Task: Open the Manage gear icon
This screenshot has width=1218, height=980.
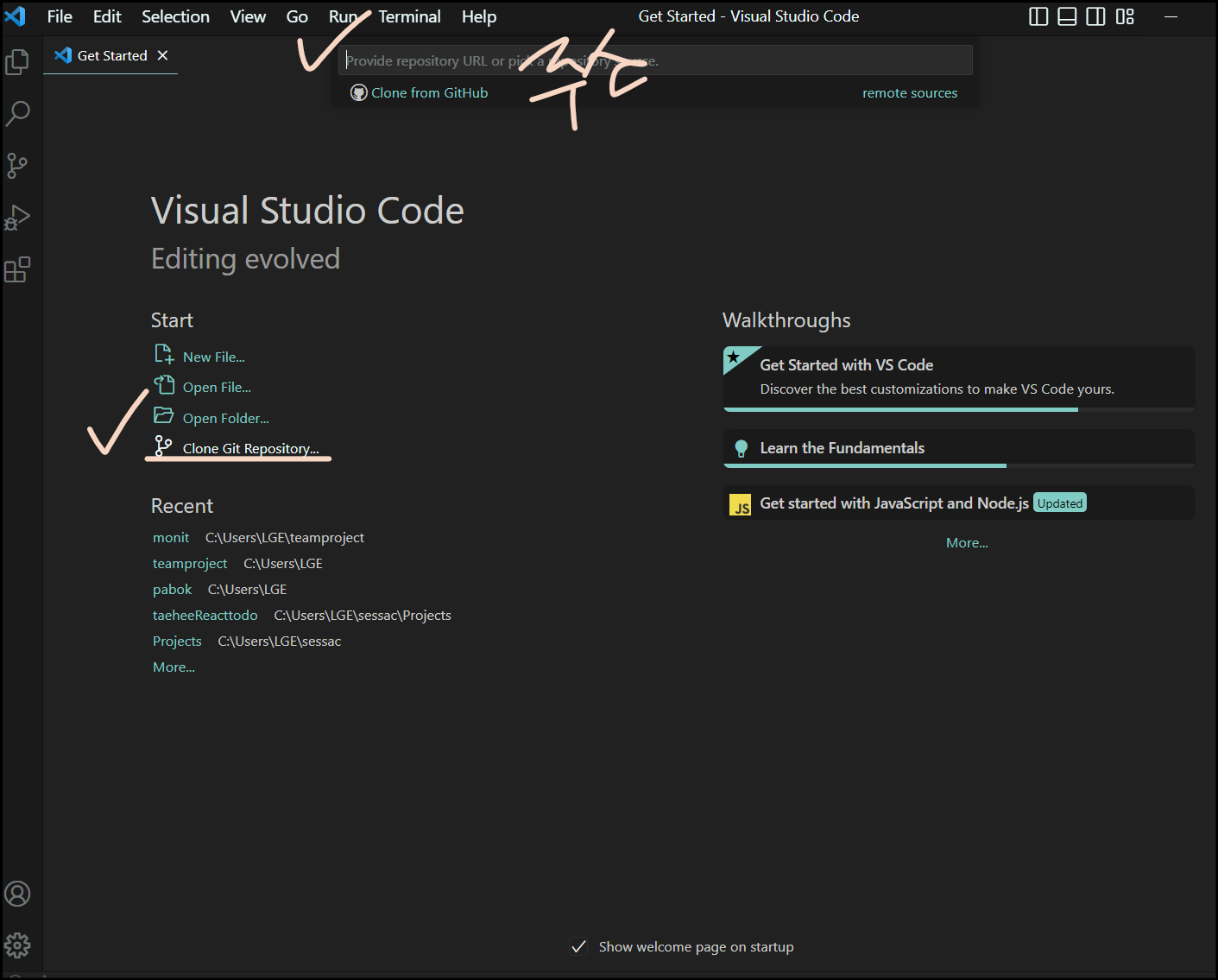Action: (x=17, y=945)
